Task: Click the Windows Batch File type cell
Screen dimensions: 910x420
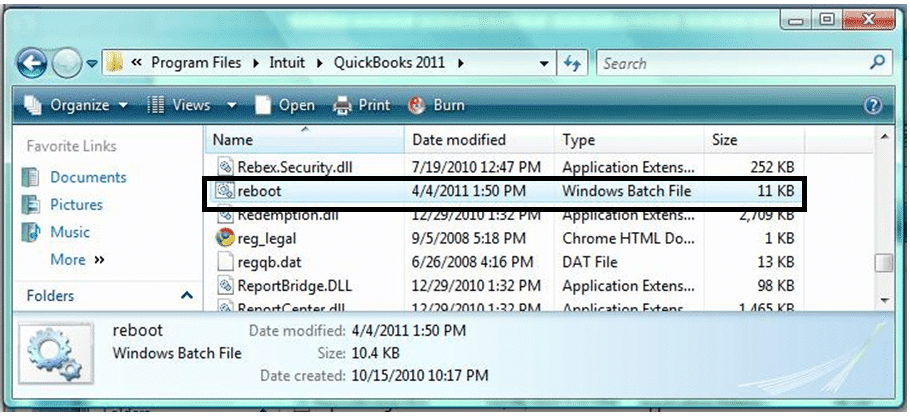Action: point(627,191)
